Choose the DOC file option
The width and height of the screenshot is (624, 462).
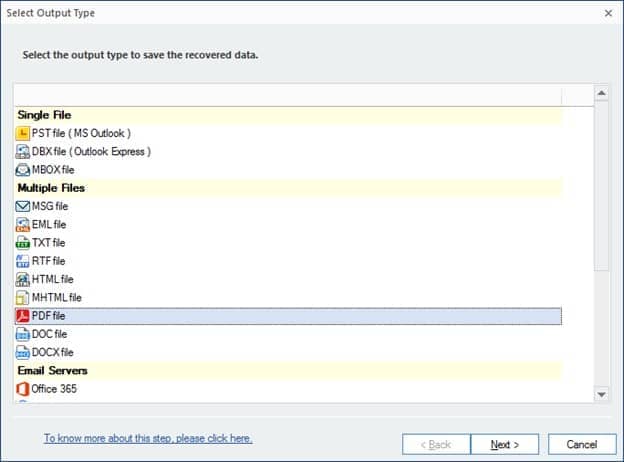click(49, 334)
